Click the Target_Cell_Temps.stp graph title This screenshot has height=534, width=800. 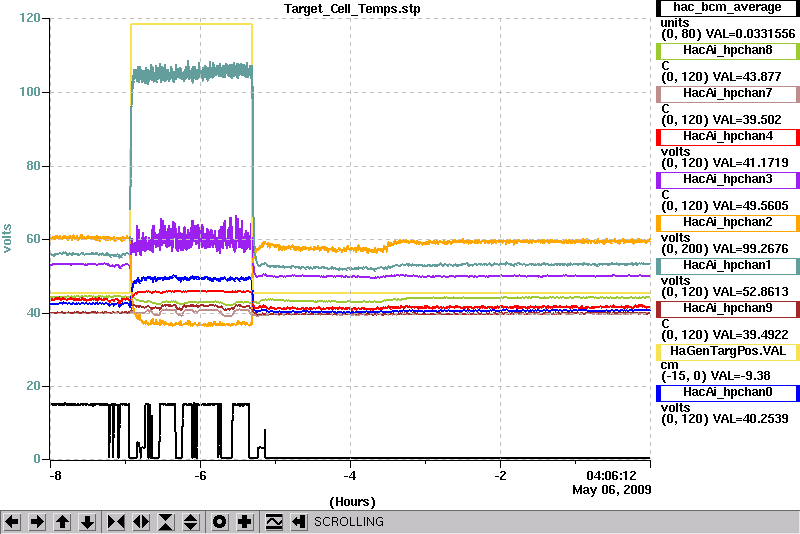click(352, 9)
